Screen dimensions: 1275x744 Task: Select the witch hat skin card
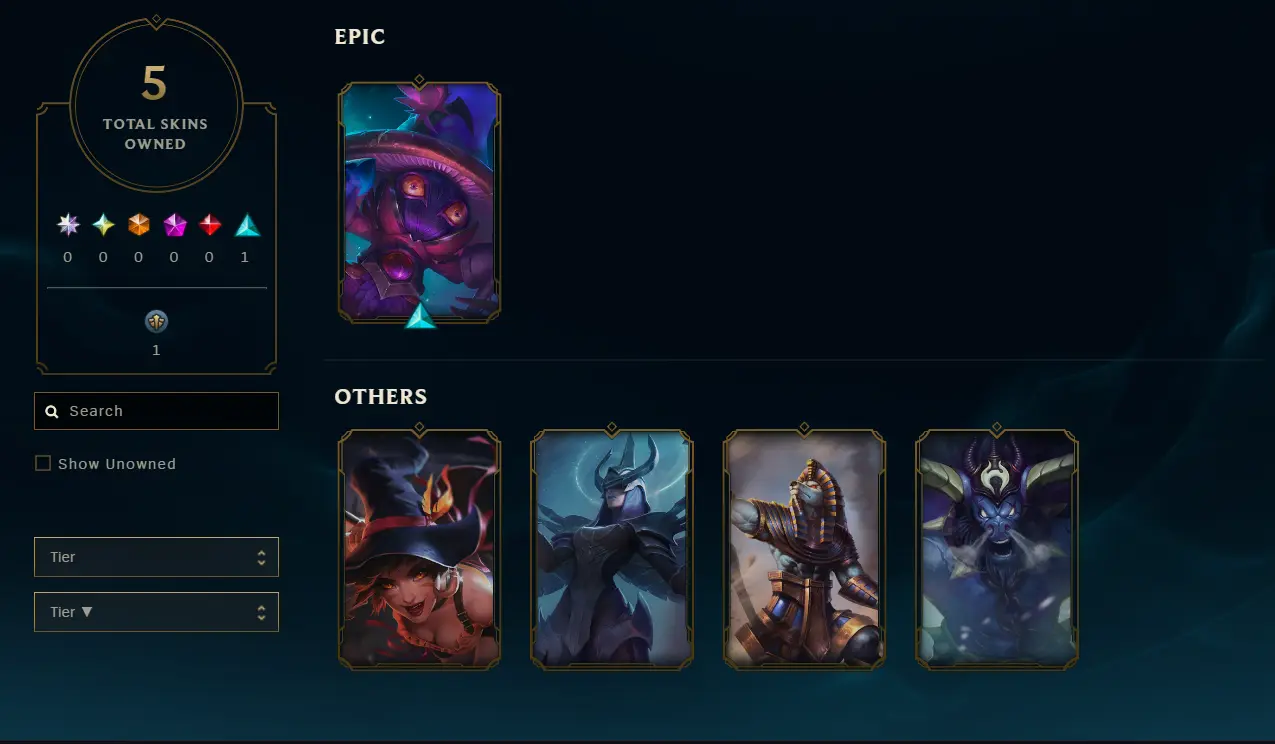[420, 549]
